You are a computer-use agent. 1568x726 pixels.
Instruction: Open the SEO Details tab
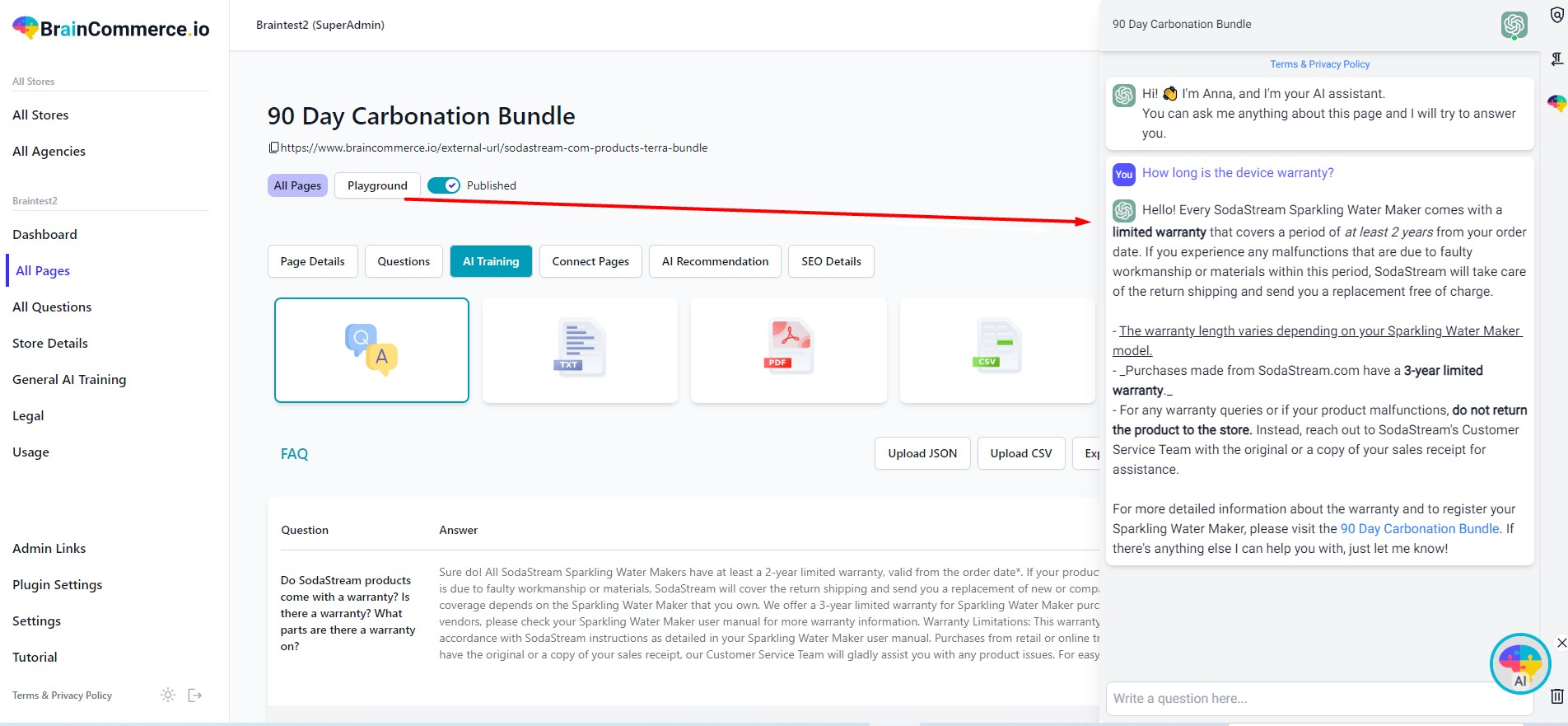tap(830, 261)
